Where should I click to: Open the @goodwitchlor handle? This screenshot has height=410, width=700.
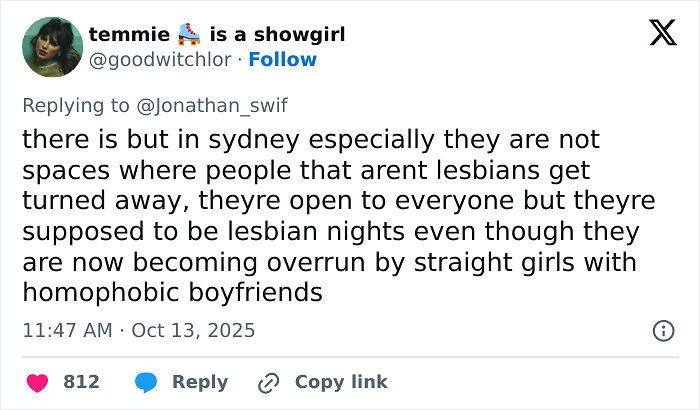tap(160, 60)
